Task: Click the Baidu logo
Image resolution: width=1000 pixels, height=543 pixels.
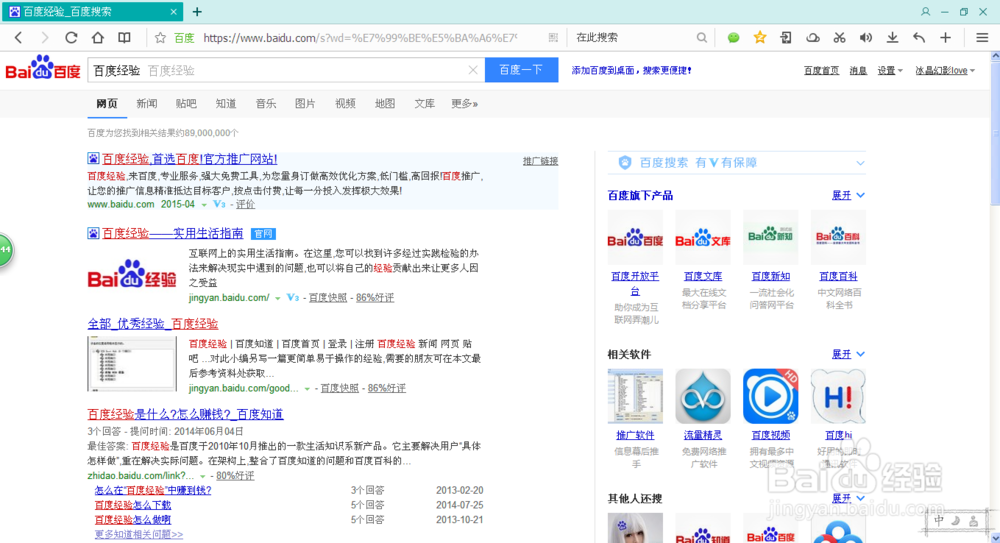Action: pyautogui.click(x=43, y=68)
